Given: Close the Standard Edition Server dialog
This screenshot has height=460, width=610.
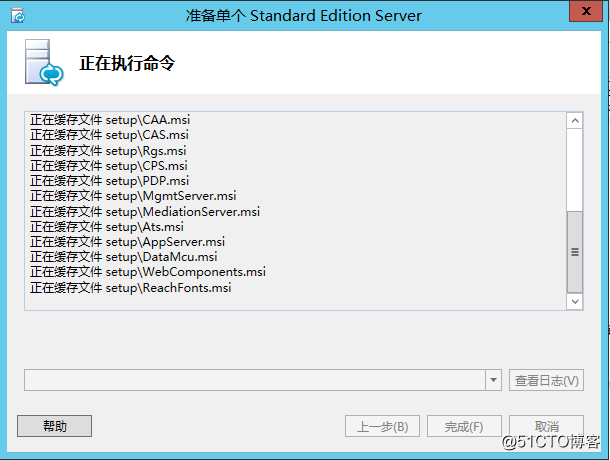Looking at the screenshot, I should (586, 11).
